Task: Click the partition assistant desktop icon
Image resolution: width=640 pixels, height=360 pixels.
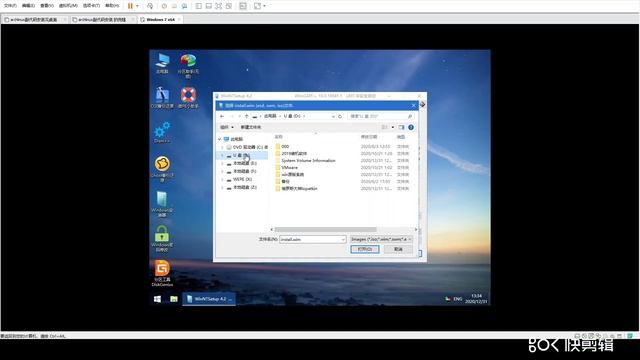Action: 188,65
